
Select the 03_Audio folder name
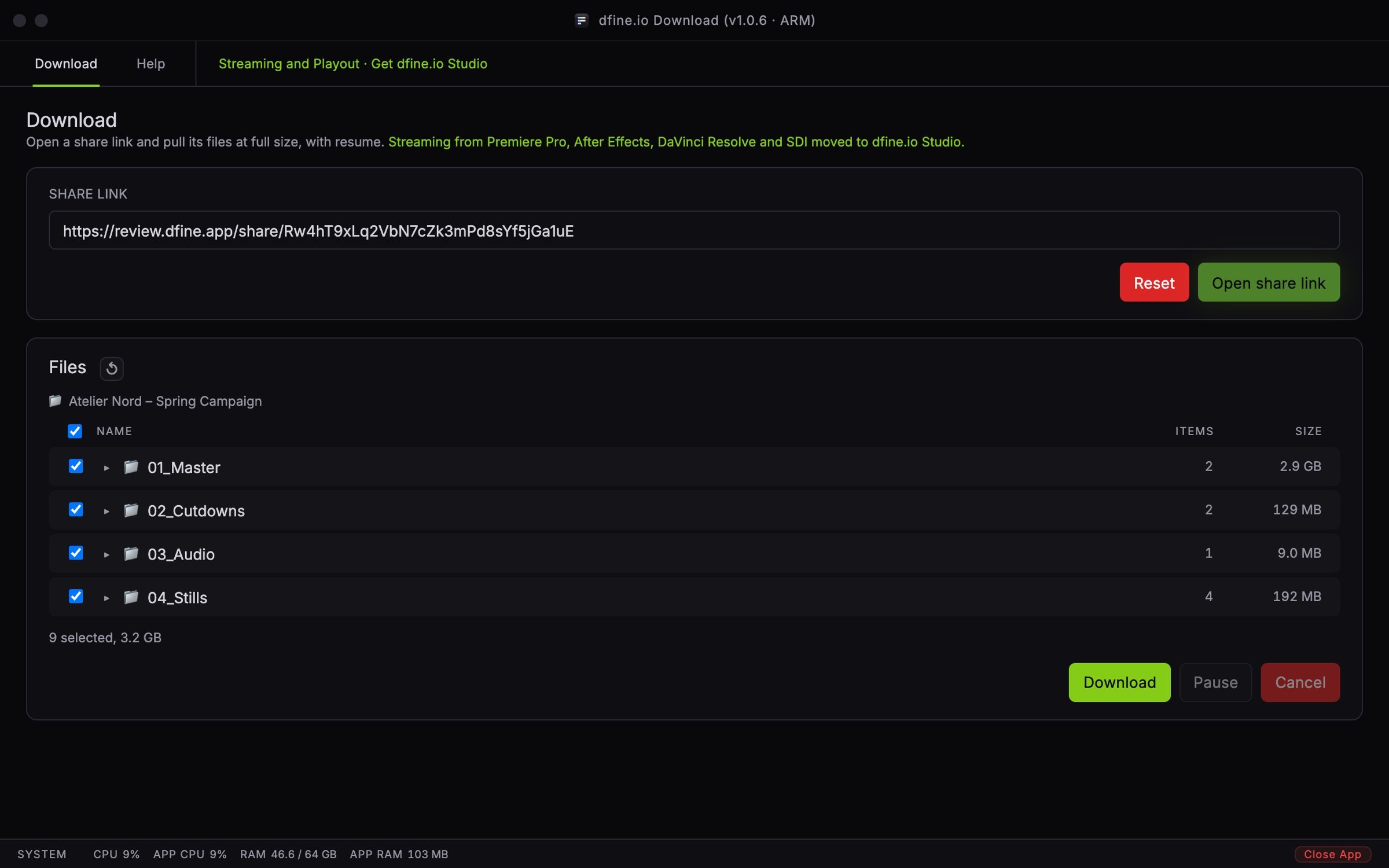[x=181, y=554]
